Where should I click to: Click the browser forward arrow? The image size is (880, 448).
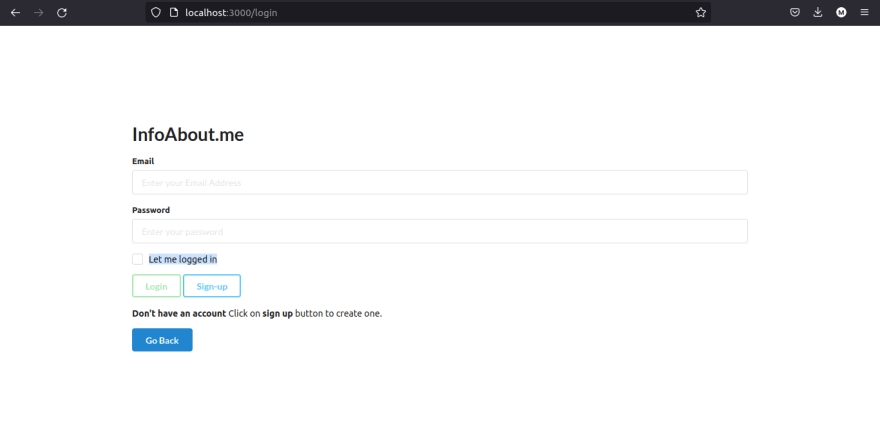(38, 12)
